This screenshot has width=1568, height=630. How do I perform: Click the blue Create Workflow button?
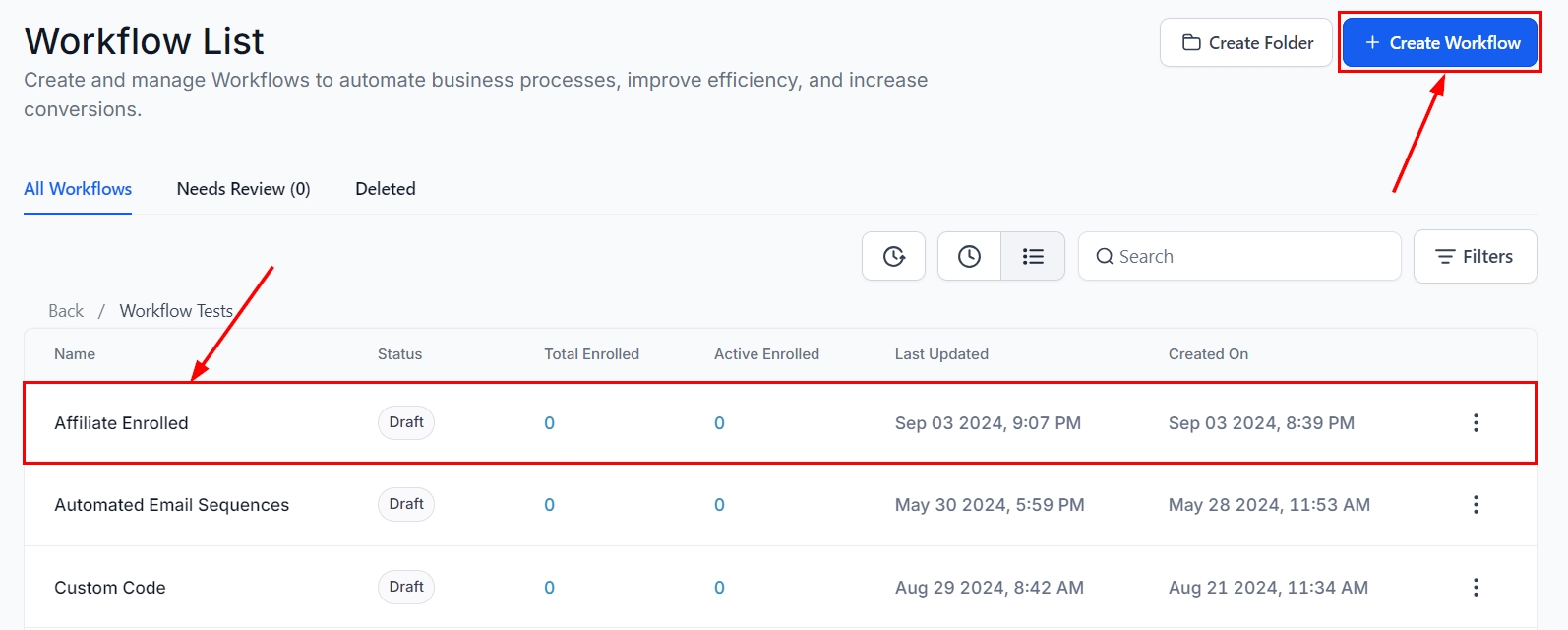(1440, 43)
